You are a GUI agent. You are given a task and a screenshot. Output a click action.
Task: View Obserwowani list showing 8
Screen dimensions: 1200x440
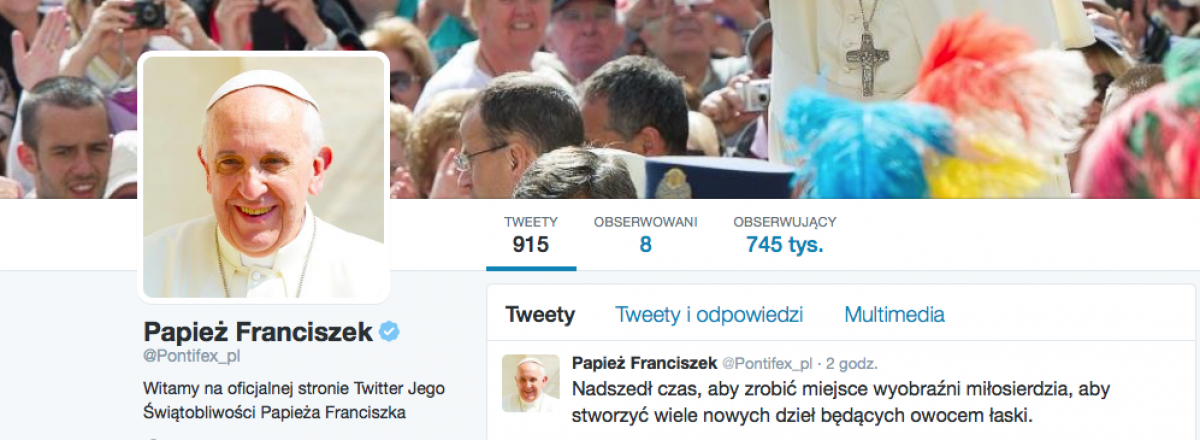pos(645,234)
